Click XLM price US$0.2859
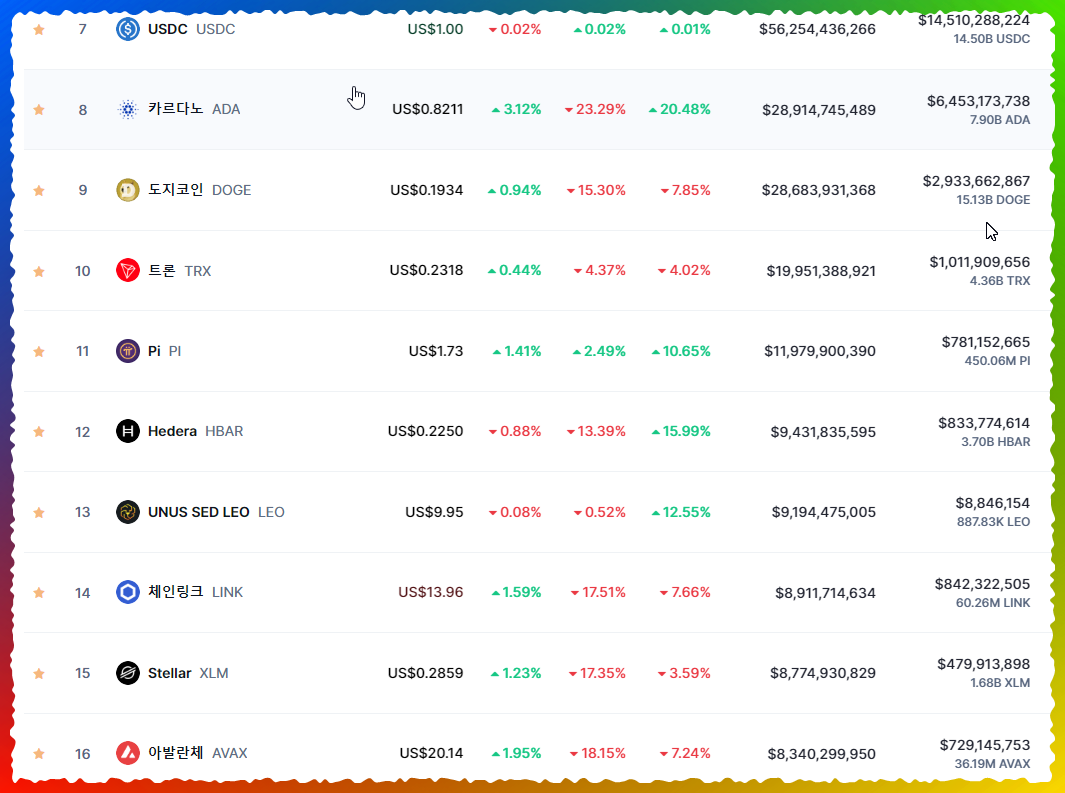 [426, 673]
